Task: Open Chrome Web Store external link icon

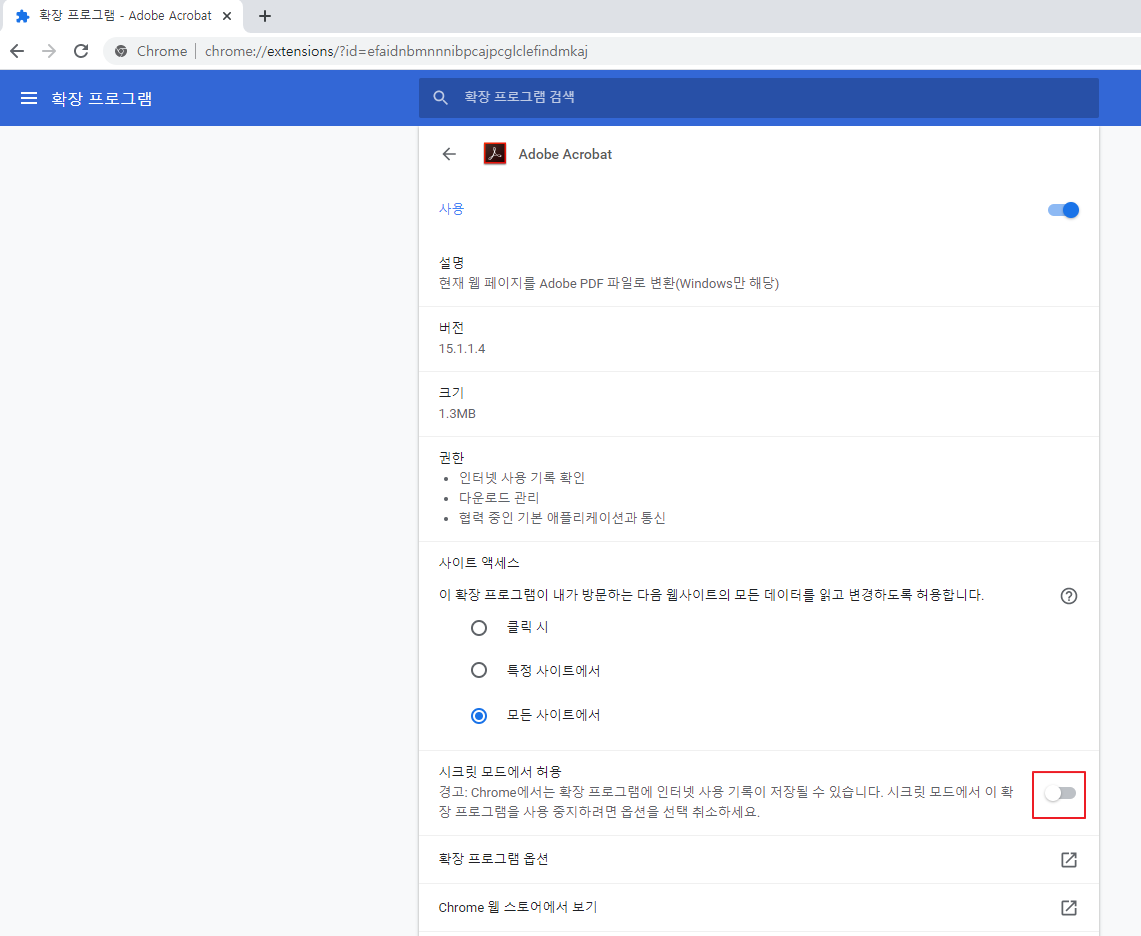Action: click(x=1068, y=908)
